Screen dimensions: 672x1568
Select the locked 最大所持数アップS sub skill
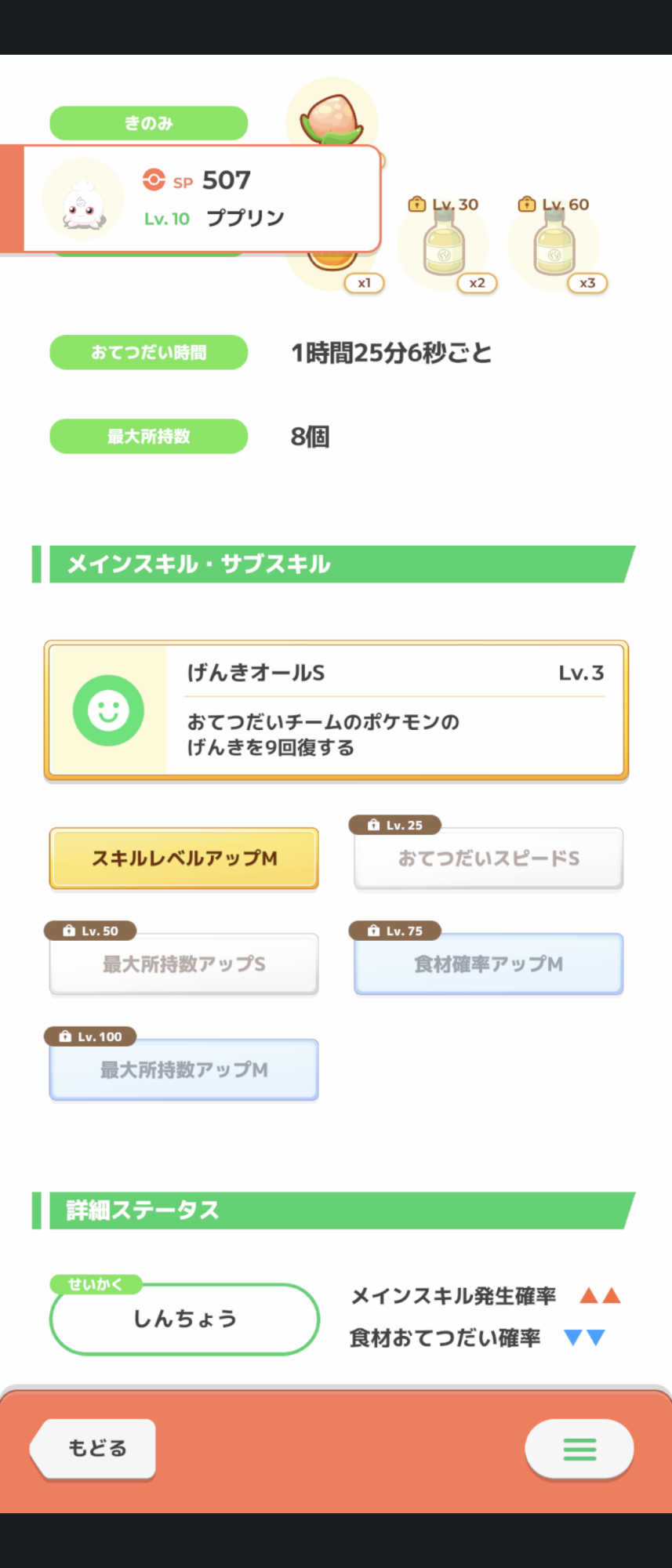[x=184, y=964]
